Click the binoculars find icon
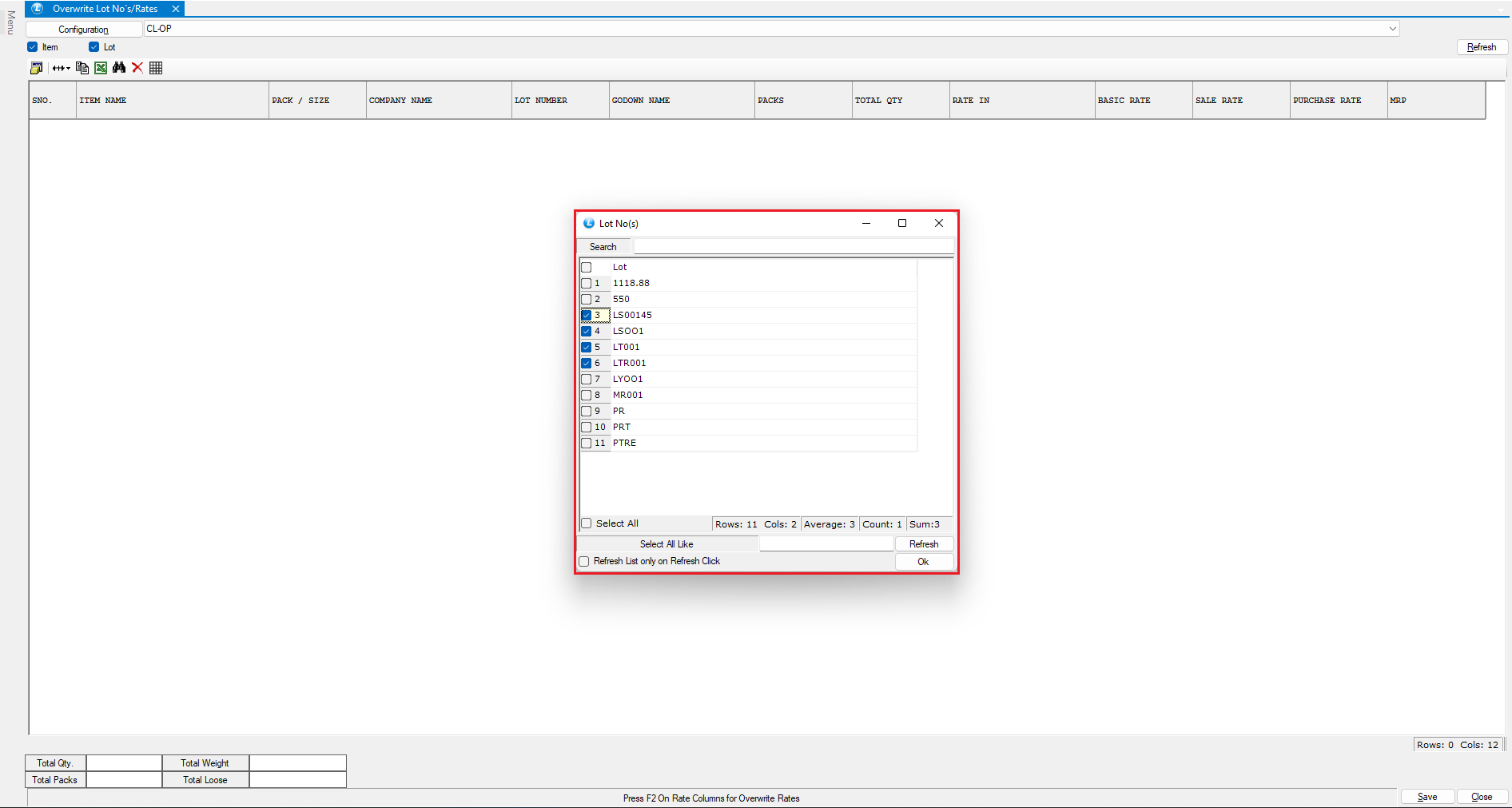The width and height of the screenshot is (1512, 808). [x=119, y=68]
